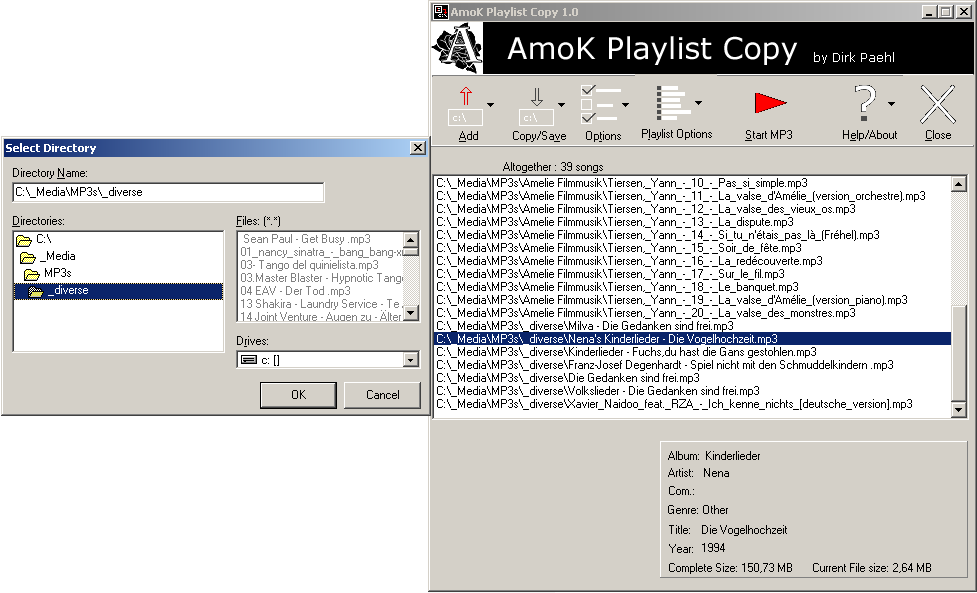
Task: Click '01_nancy_sinatra_-_bang_bang' file
Action: 322,252
